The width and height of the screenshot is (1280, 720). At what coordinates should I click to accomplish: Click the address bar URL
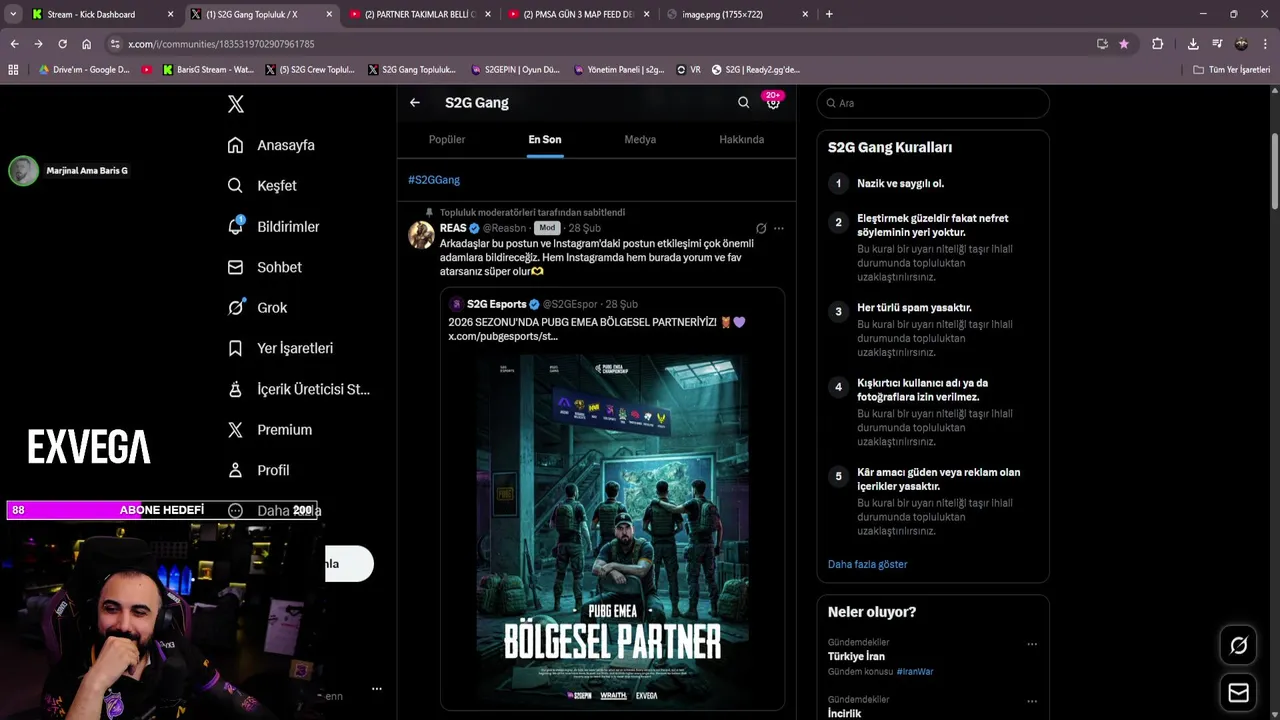(221, 44)
